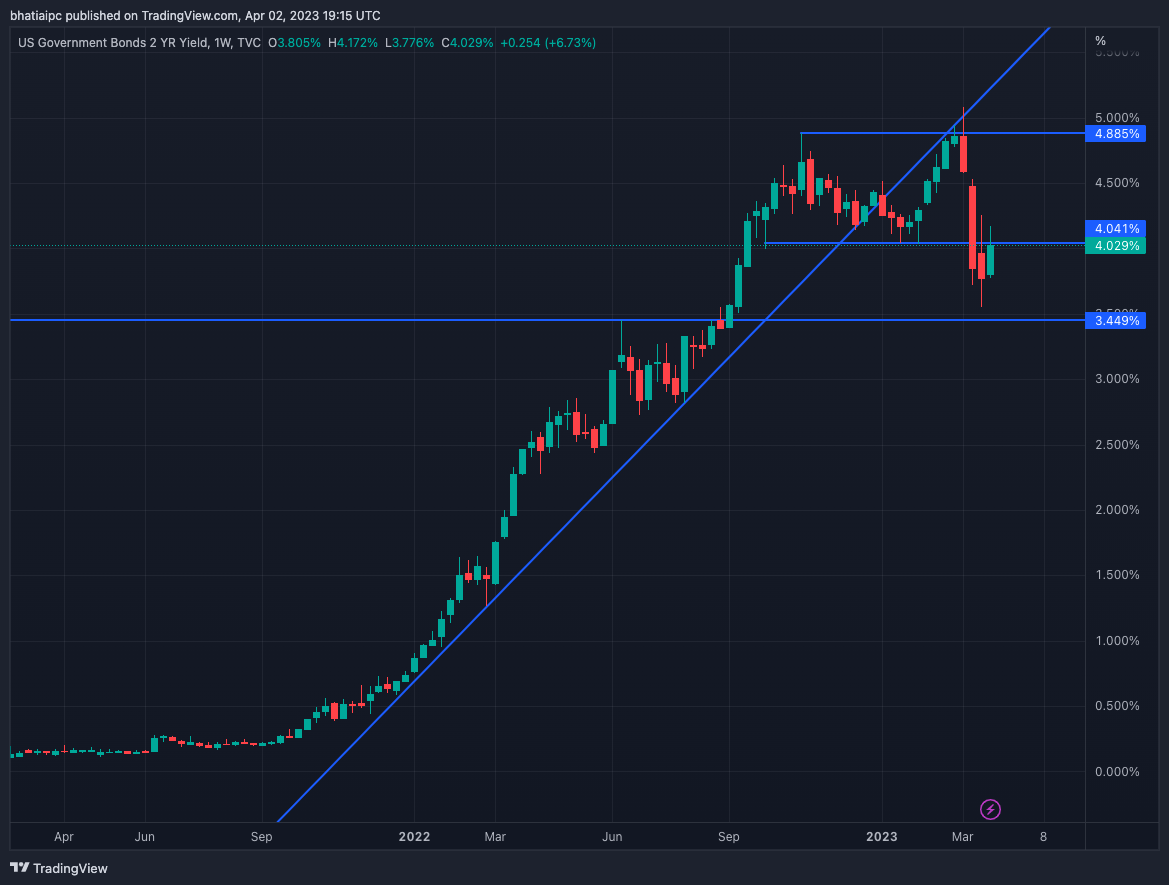1169x885 pixels.
Task: Click the 4.041% last price label
Action: point(1115,229)
